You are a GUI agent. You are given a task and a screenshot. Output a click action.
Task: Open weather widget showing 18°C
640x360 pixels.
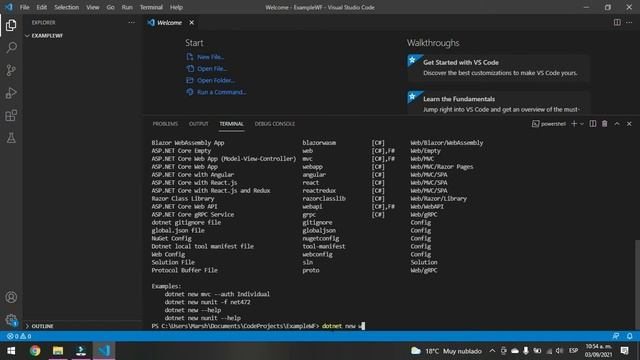(x=446, y=351)
